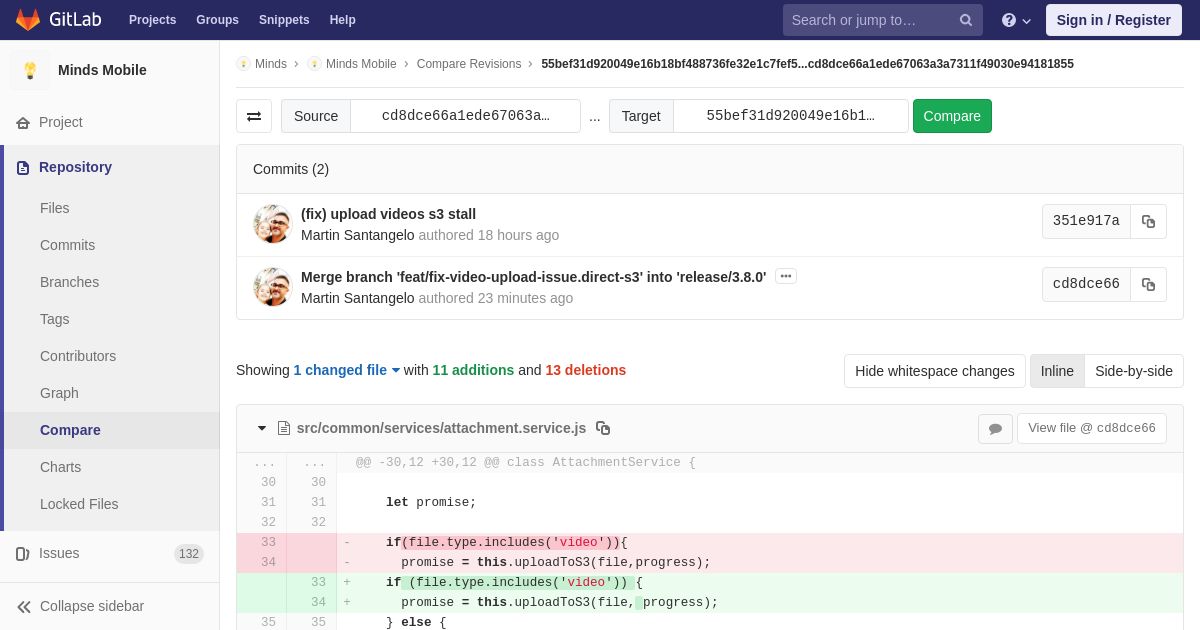Open the Snippets menu item
Viewport: 1200px width, 630px height.
click(284, 20)
